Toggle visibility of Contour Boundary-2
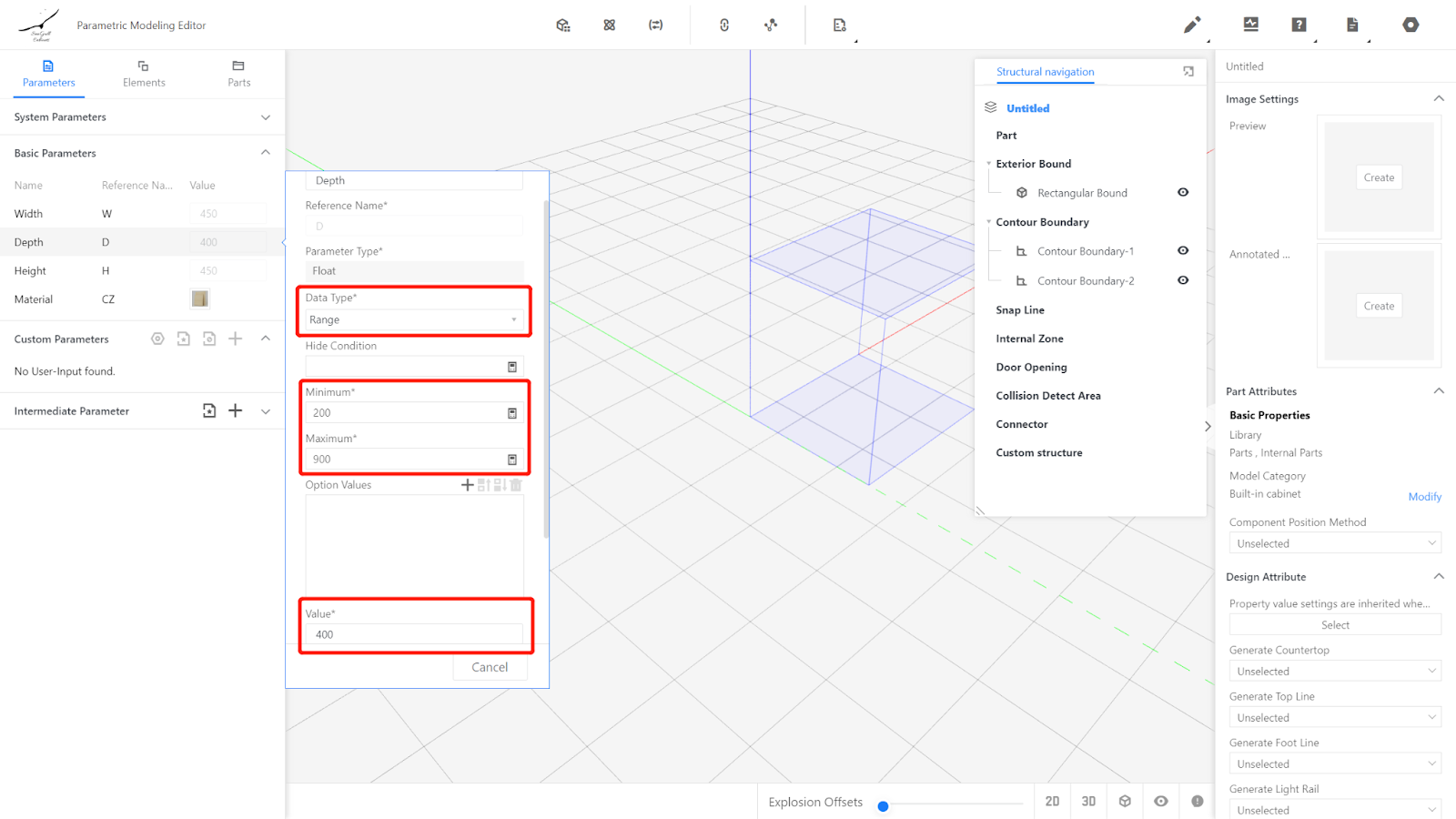The image size is (1456, 819). [1183, 280]
